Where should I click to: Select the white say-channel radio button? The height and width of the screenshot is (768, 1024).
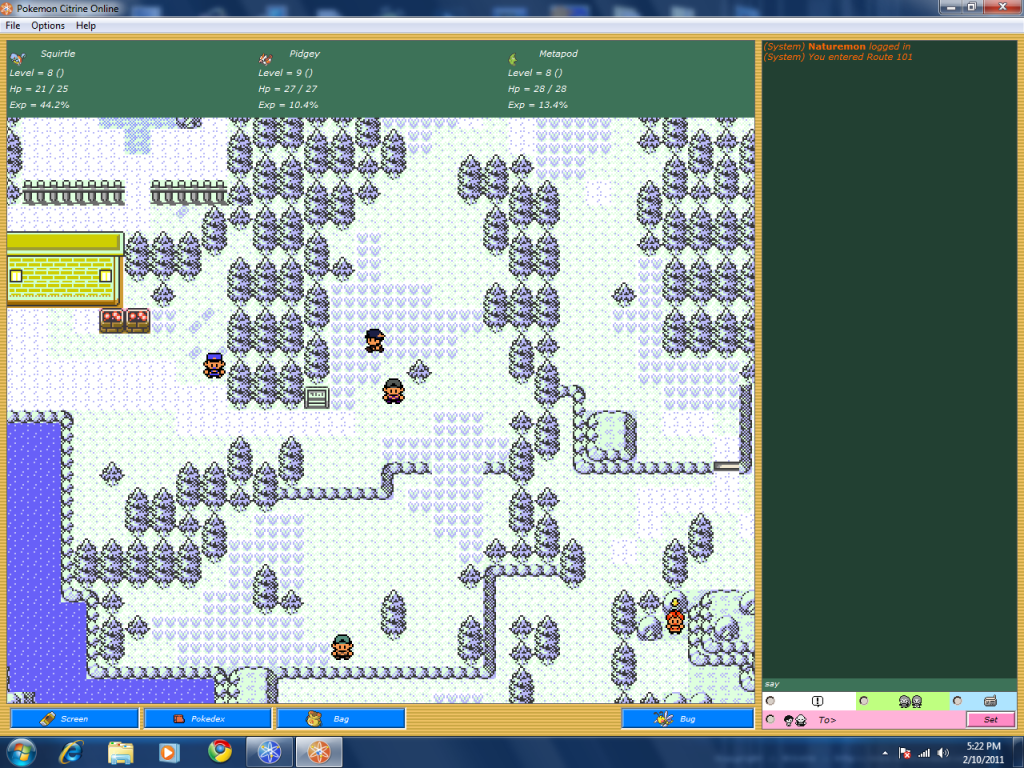click(770, 701)
